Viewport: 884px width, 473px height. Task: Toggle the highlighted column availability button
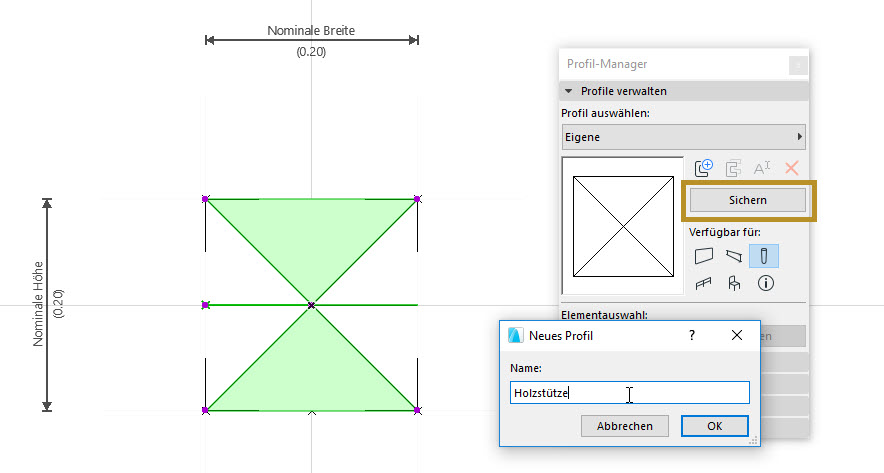tap(764, 256)
